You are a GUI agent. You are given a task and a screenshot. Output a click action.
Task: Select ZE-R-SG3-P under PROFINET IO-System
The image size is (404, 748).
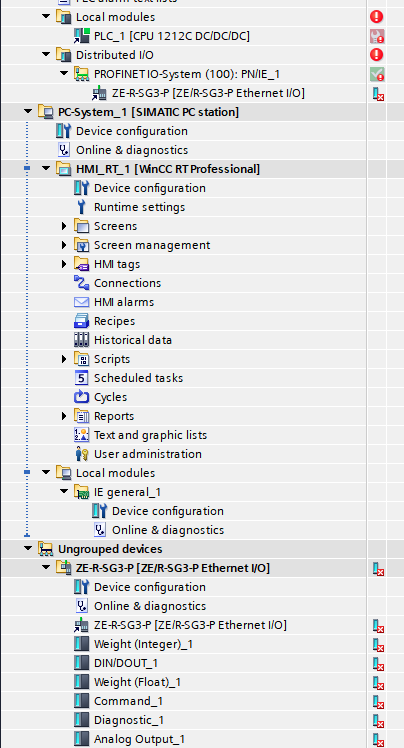pos(208,93)
